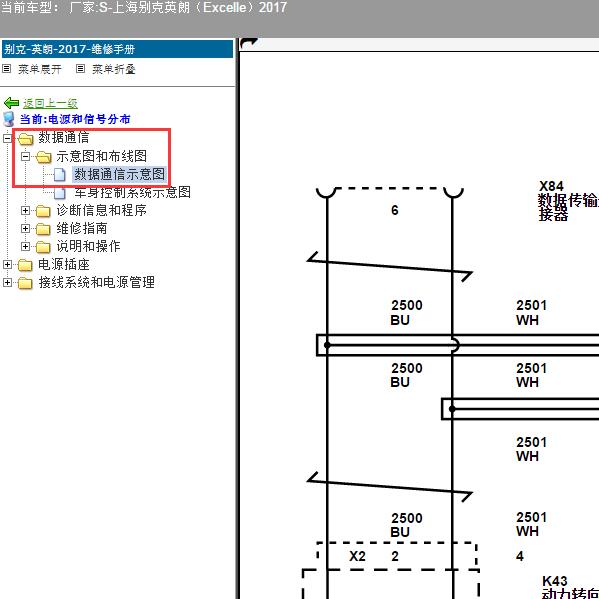Screen dimensions: 599x599
Task: Click the curved arrow icon above diagram
Action: pyautogui.click(x=249, y=43)
